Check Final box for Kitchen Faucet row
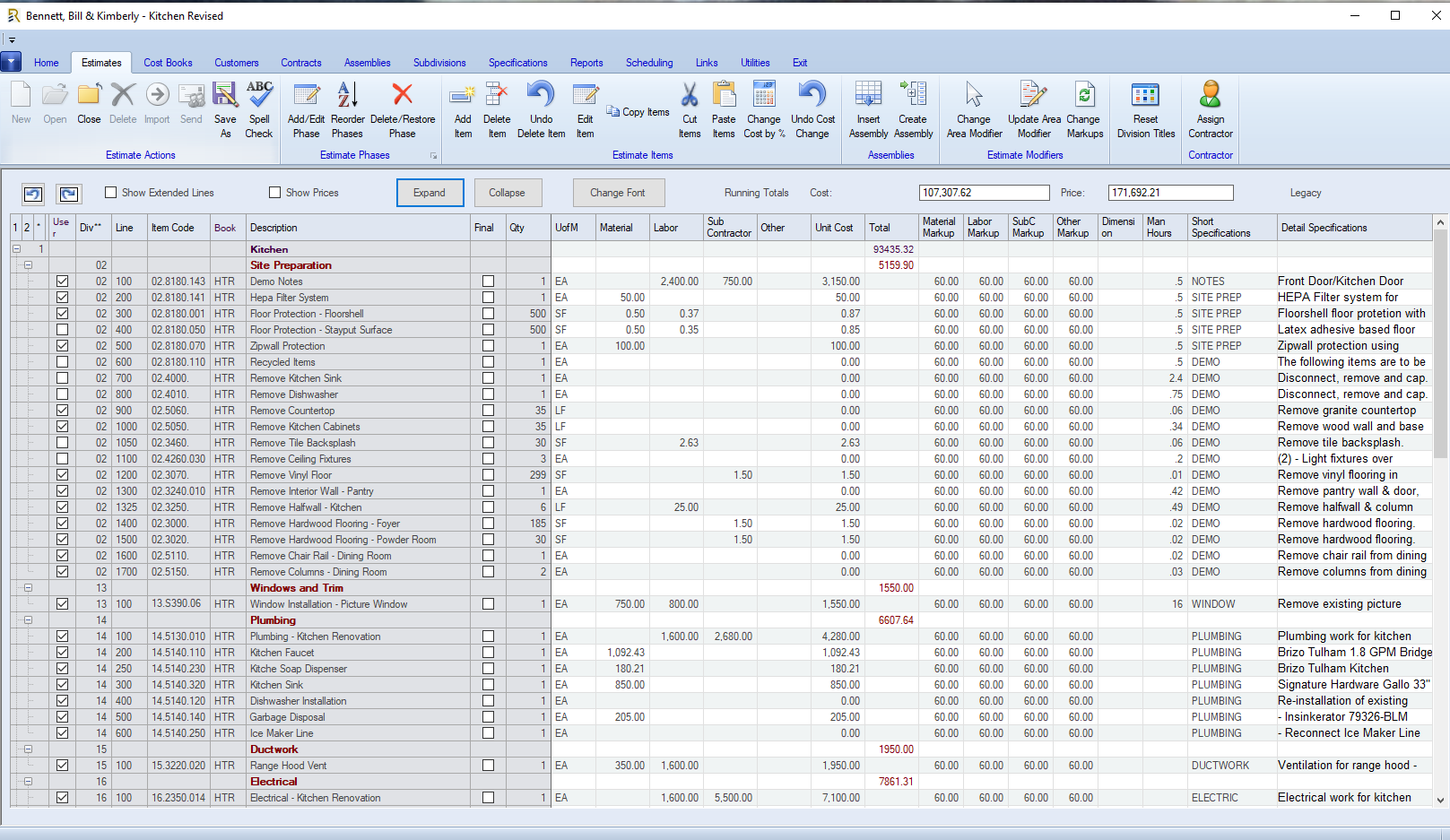The image size is (1450, 840). [x=488, y=653]
